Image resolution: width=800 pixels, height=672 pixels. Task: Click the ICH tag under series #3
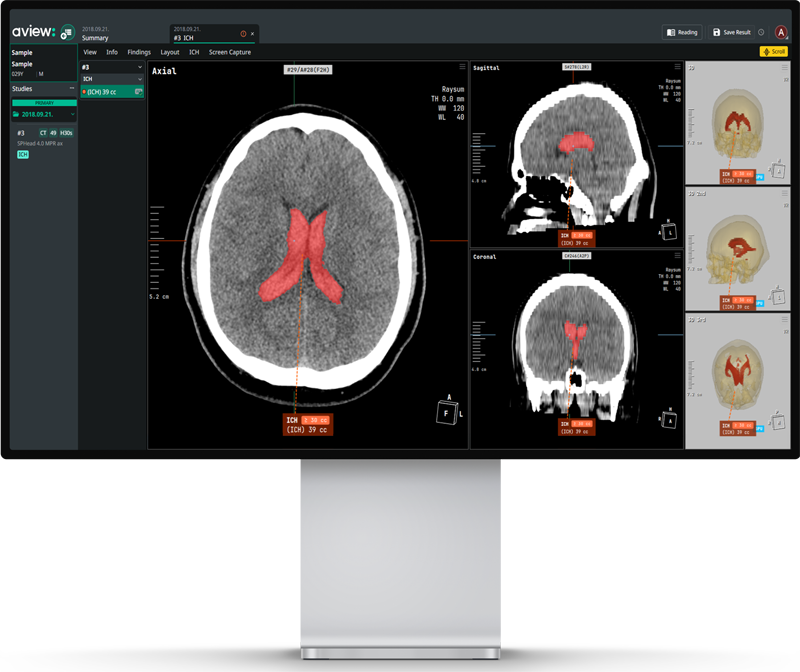[x=23, y=154]
